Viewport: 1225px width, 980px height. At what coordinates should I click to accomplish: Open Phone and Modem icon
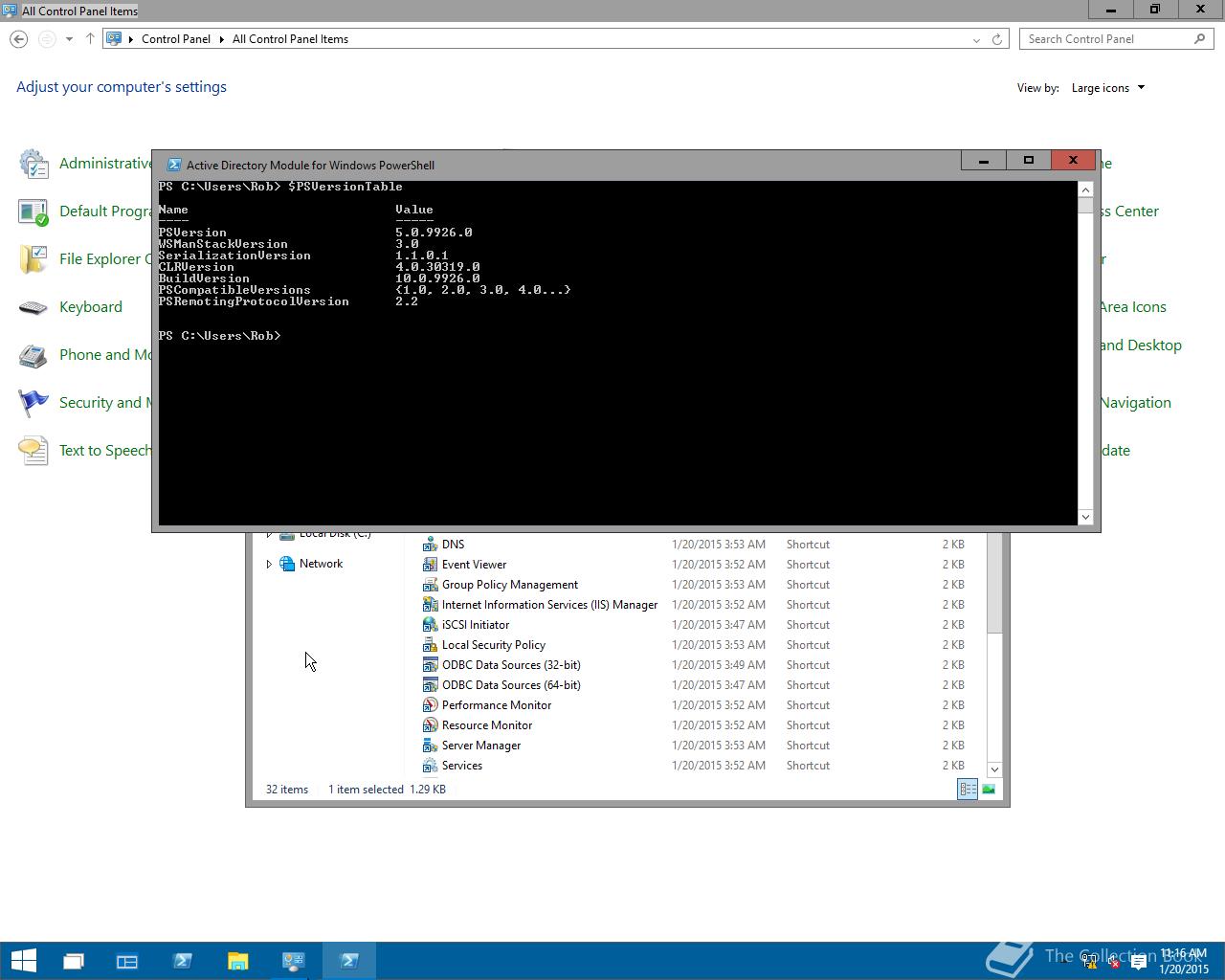point(33,355)
